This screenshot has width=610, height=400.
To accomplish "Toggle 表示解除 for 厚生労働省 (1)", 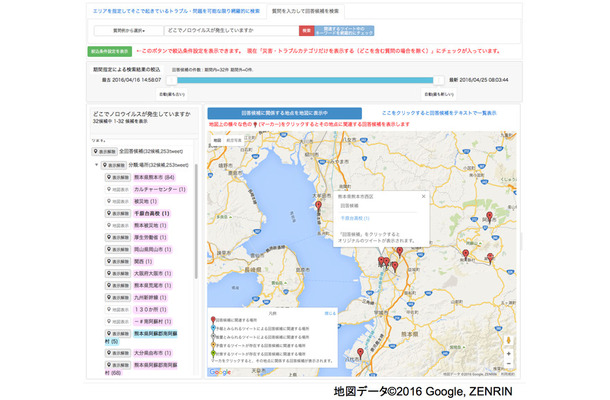I will [118, 237].
